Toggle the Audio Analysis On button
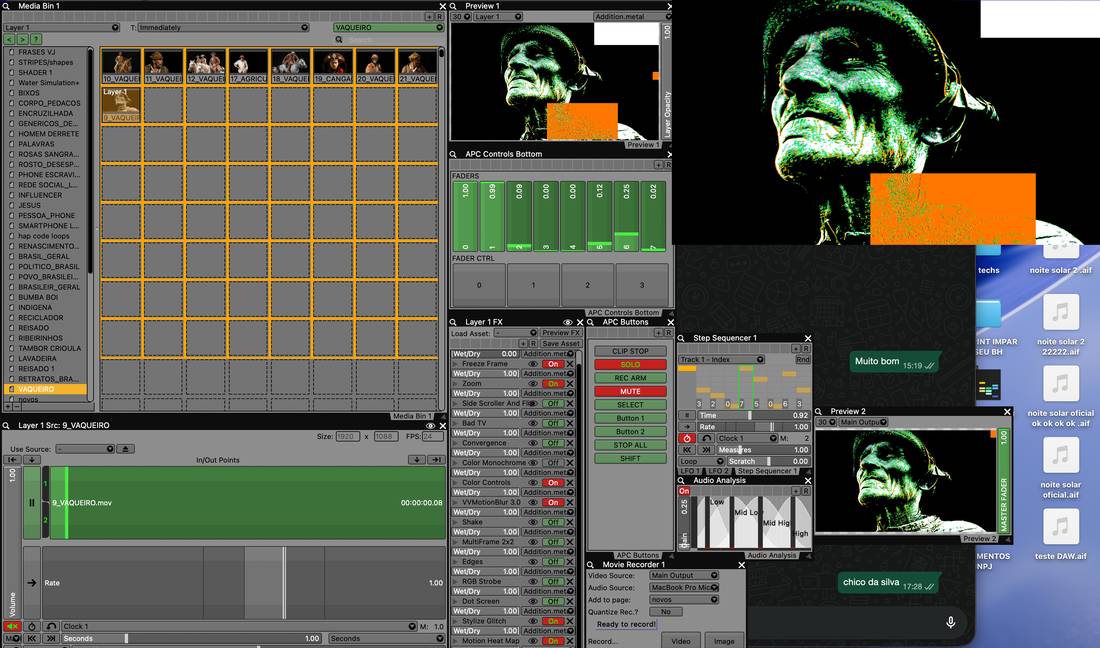Screen dimensions: 1100x648 (x=684, y=491)
